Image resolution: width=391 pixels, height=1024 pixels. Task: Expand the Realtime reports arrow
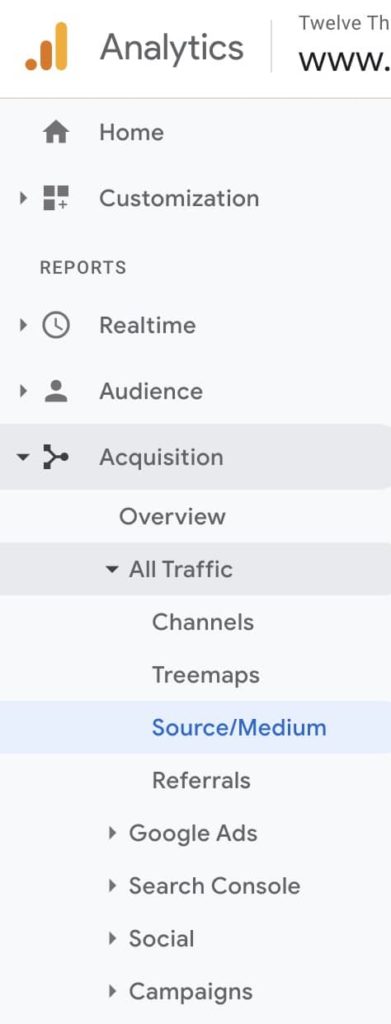pyautogui.click(x=24, y=325)
